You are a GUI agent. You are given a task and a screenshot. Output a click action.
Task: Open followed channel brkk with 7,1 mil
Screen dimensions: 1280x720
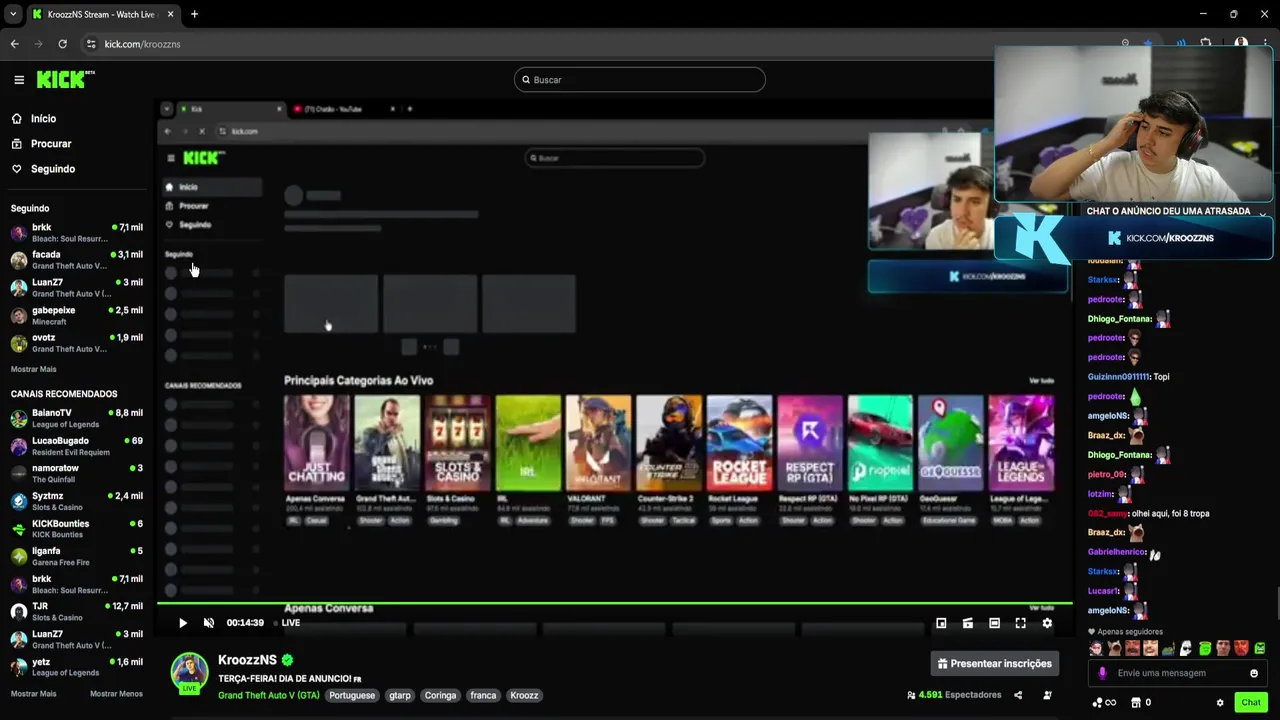coord(77,232)
